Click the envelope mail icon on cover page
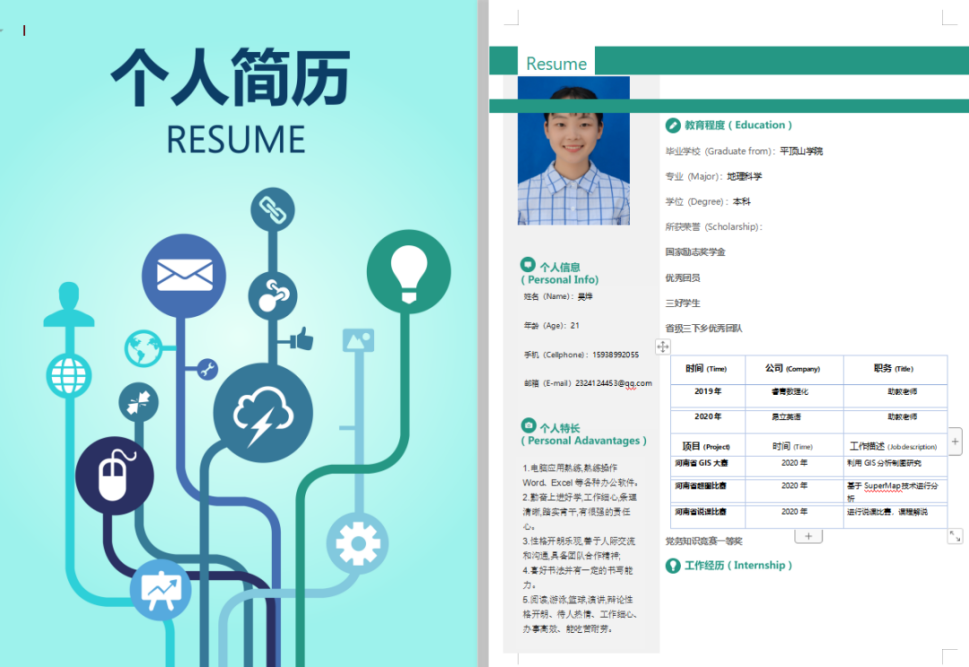Viewport: 969px width, 667px height. (x=184, y=275)
